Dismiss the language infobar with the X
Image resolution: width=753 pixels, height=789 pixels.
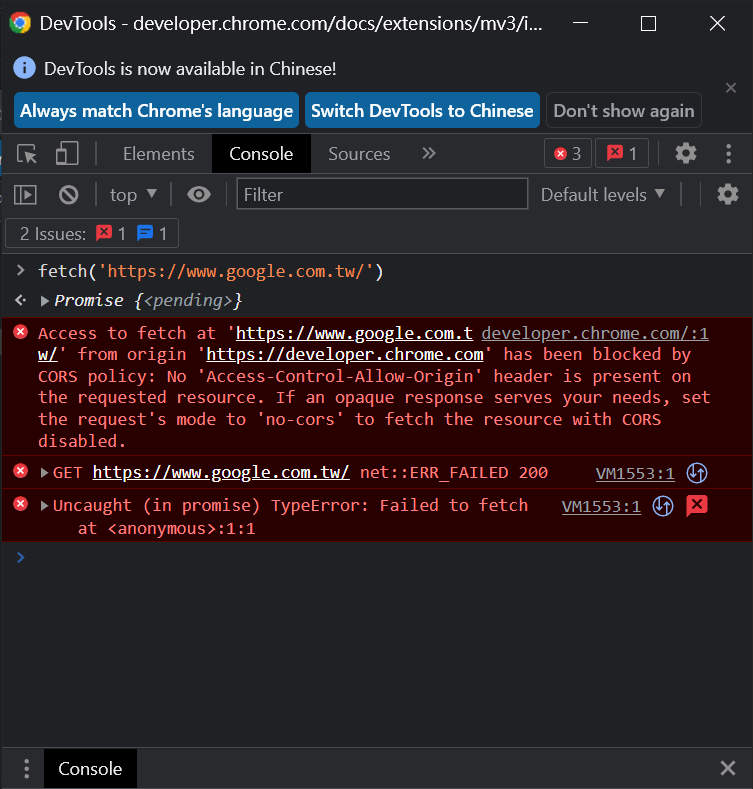(x=731, y=88)
